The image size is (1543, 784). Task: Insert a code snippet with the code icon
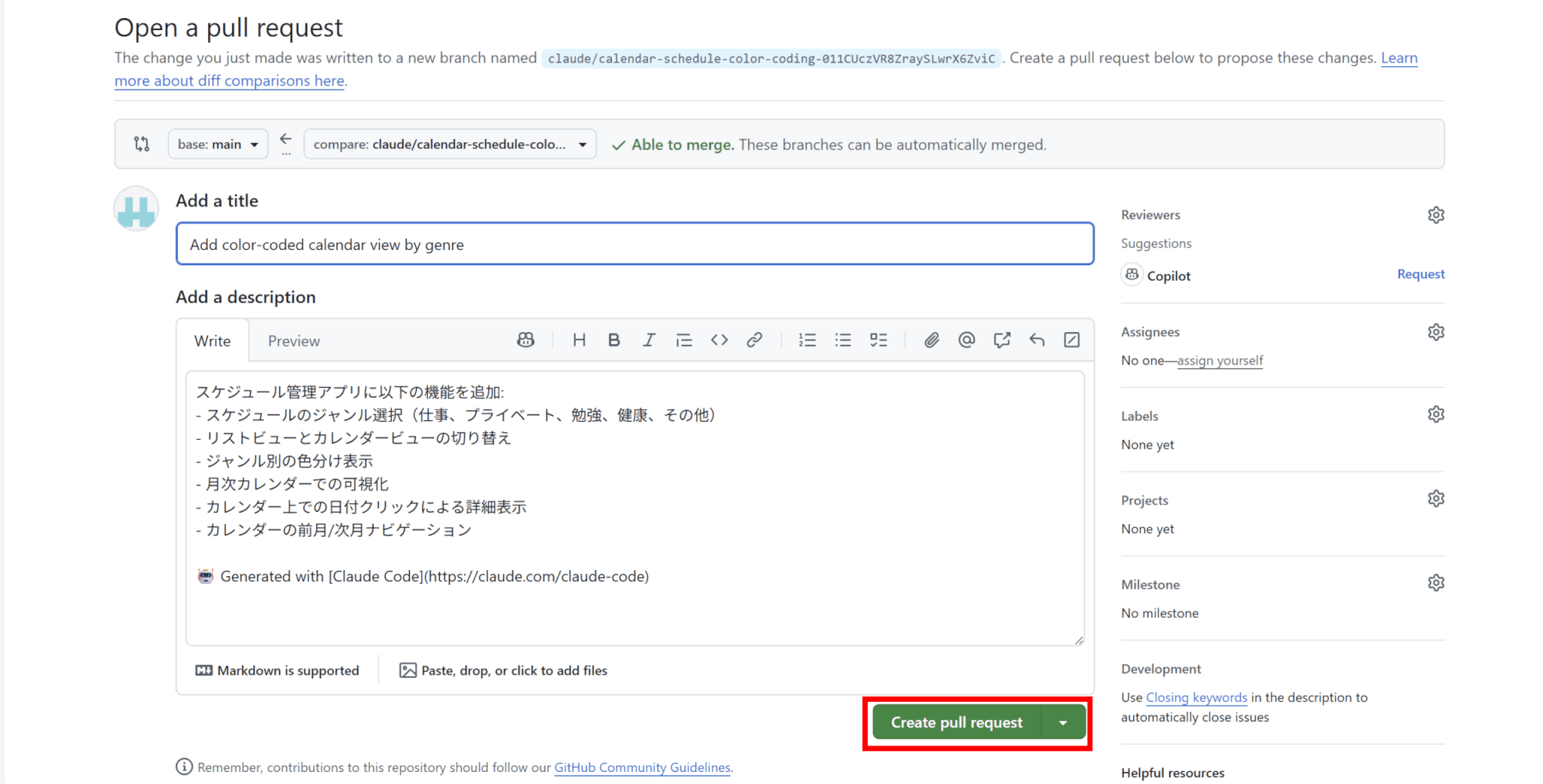[x=719, y=340]
